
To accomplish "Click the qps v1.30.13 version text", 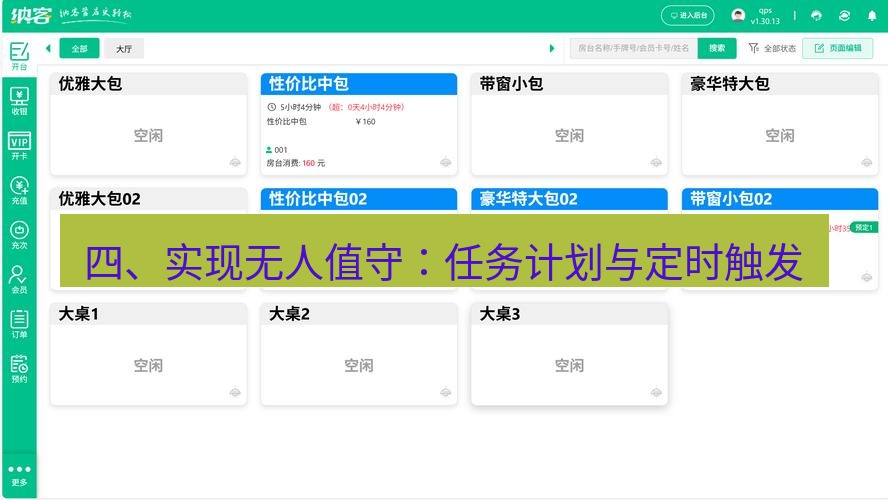I will 765,16.
